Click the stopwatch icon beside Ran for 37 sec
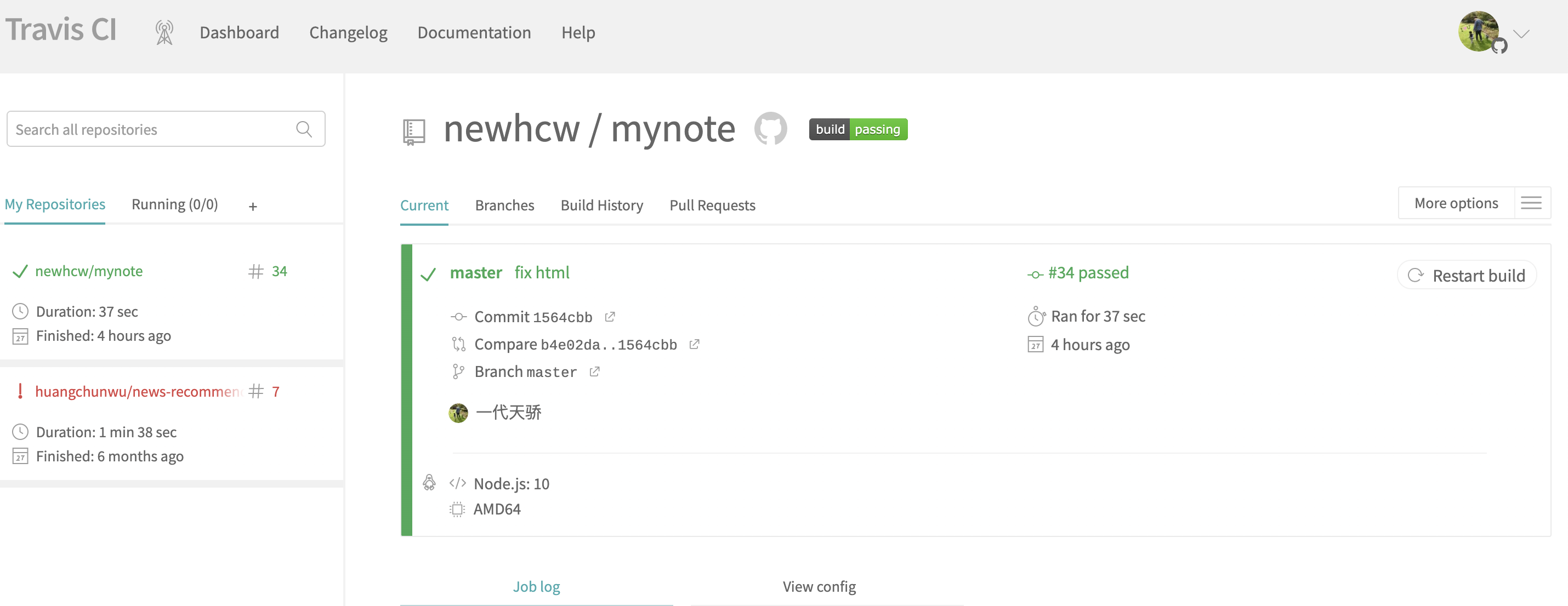1568x606 pixels. click(x=1037, y=316)
